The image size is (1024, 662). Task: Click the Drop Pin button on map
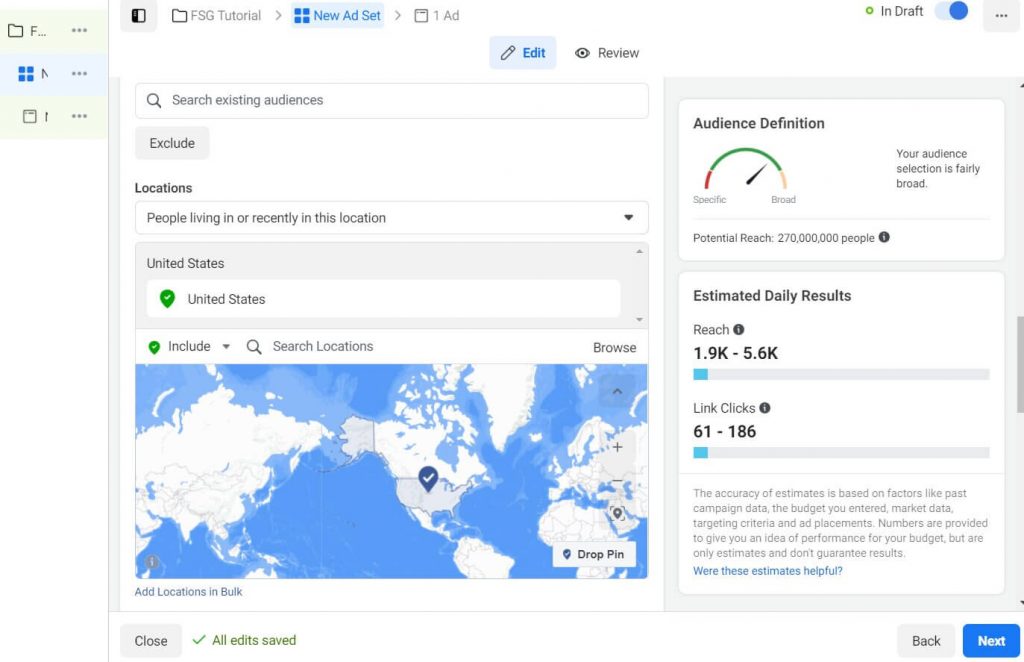pos(594,554)
